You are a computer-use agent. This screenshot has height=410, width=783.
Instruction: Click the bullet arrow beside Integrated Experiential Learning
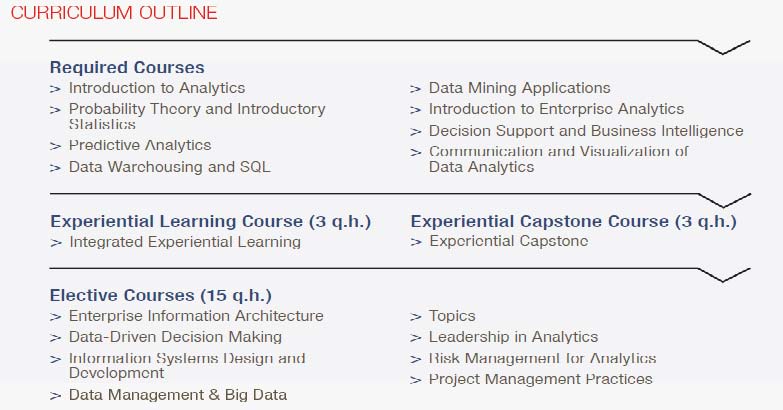(x=55, y=242)
